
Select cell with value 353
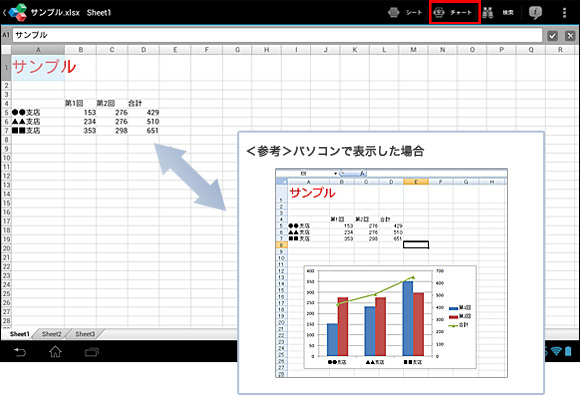(81, 131)
